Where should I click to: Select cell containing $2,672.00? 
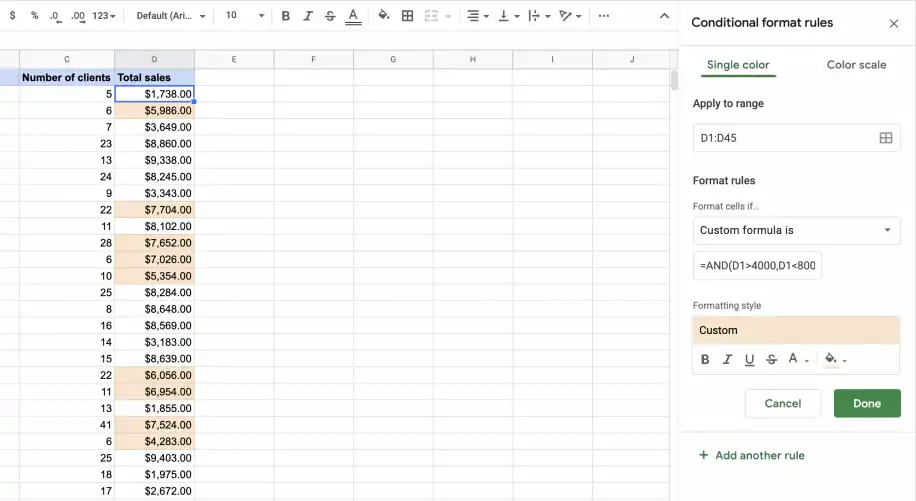click(x=154, y=491)
